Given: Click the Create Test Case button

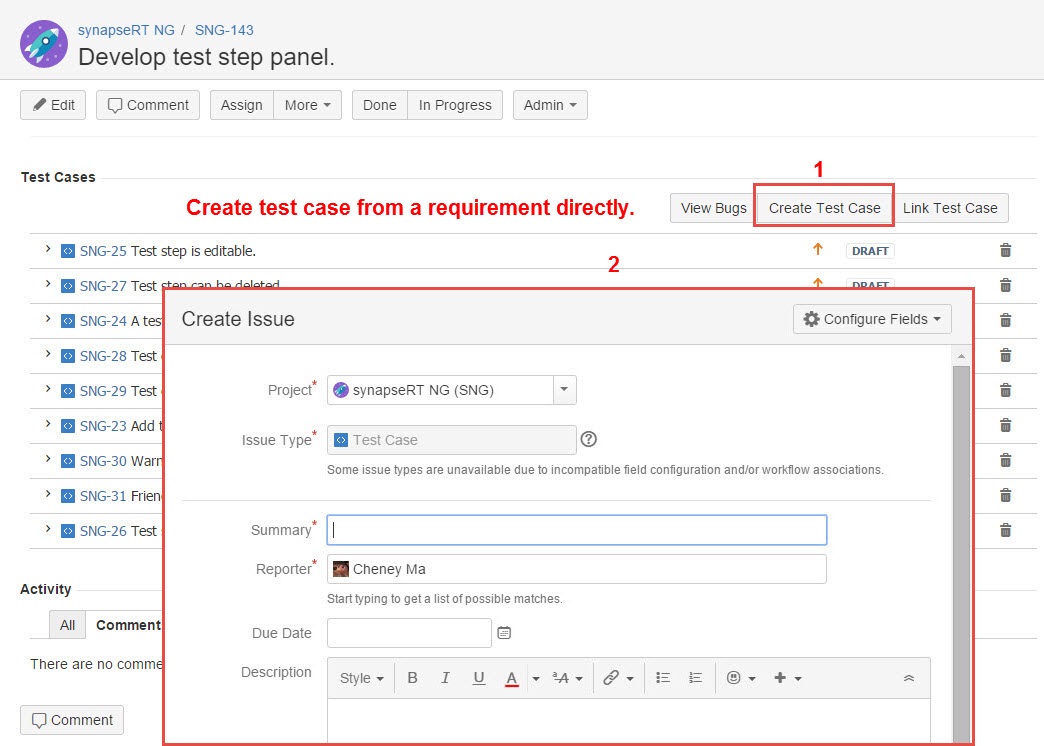Looking at the screenshot, I should [x=824, y=208].
